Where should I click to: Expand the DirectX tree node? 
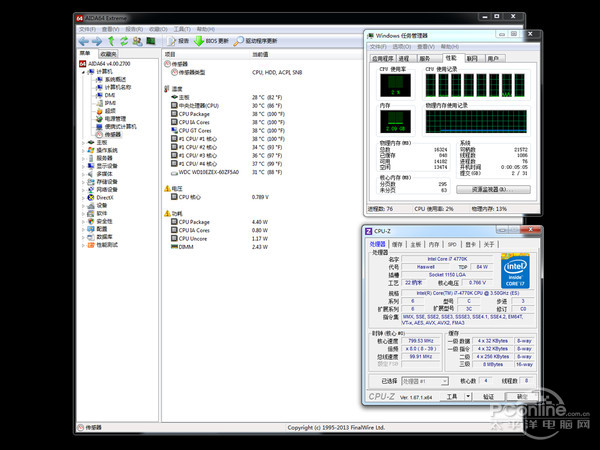pyautogui.click(x=83, y=197)
